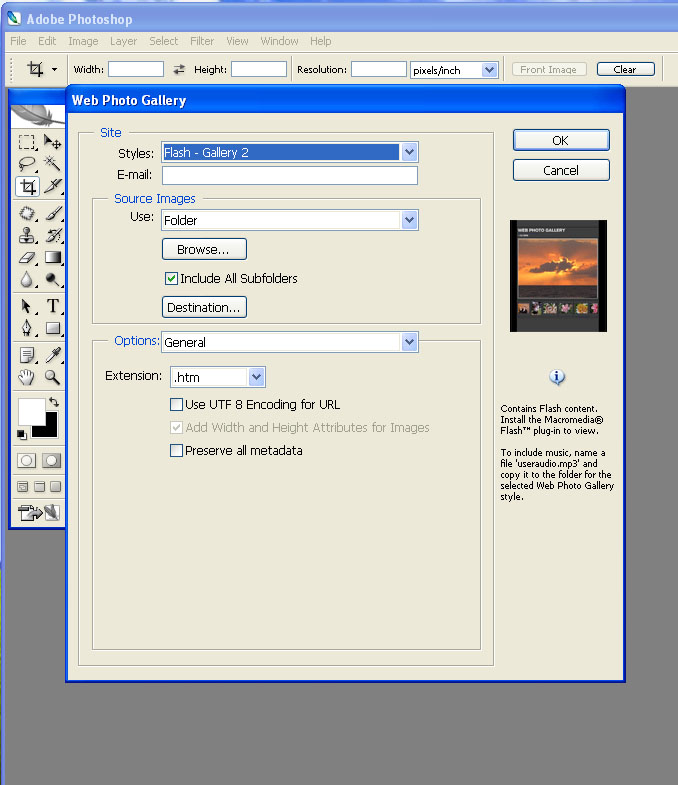This screenshot has width=678, height=785.
Task: Select the Clone Stamp tool
Action: coord(27,235)
